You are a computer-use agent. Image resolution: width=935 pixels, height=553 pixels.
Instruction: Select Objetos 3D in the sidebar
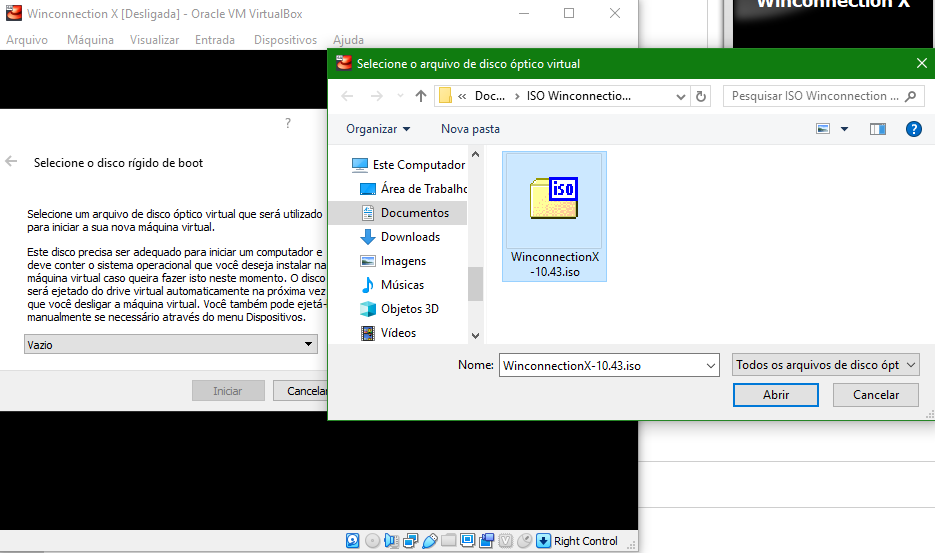pyautogui.click(x=400, y=308)
